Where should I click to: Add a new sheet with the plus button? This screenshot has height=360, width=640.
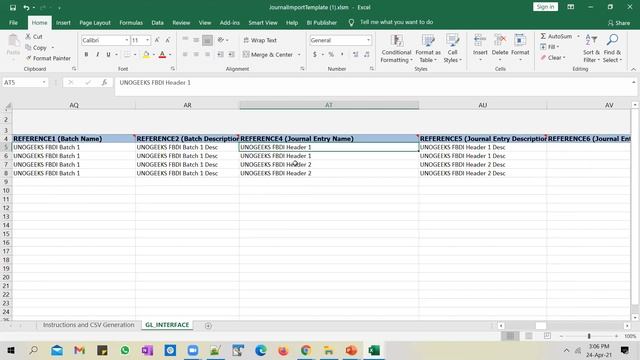click(208, 325)
